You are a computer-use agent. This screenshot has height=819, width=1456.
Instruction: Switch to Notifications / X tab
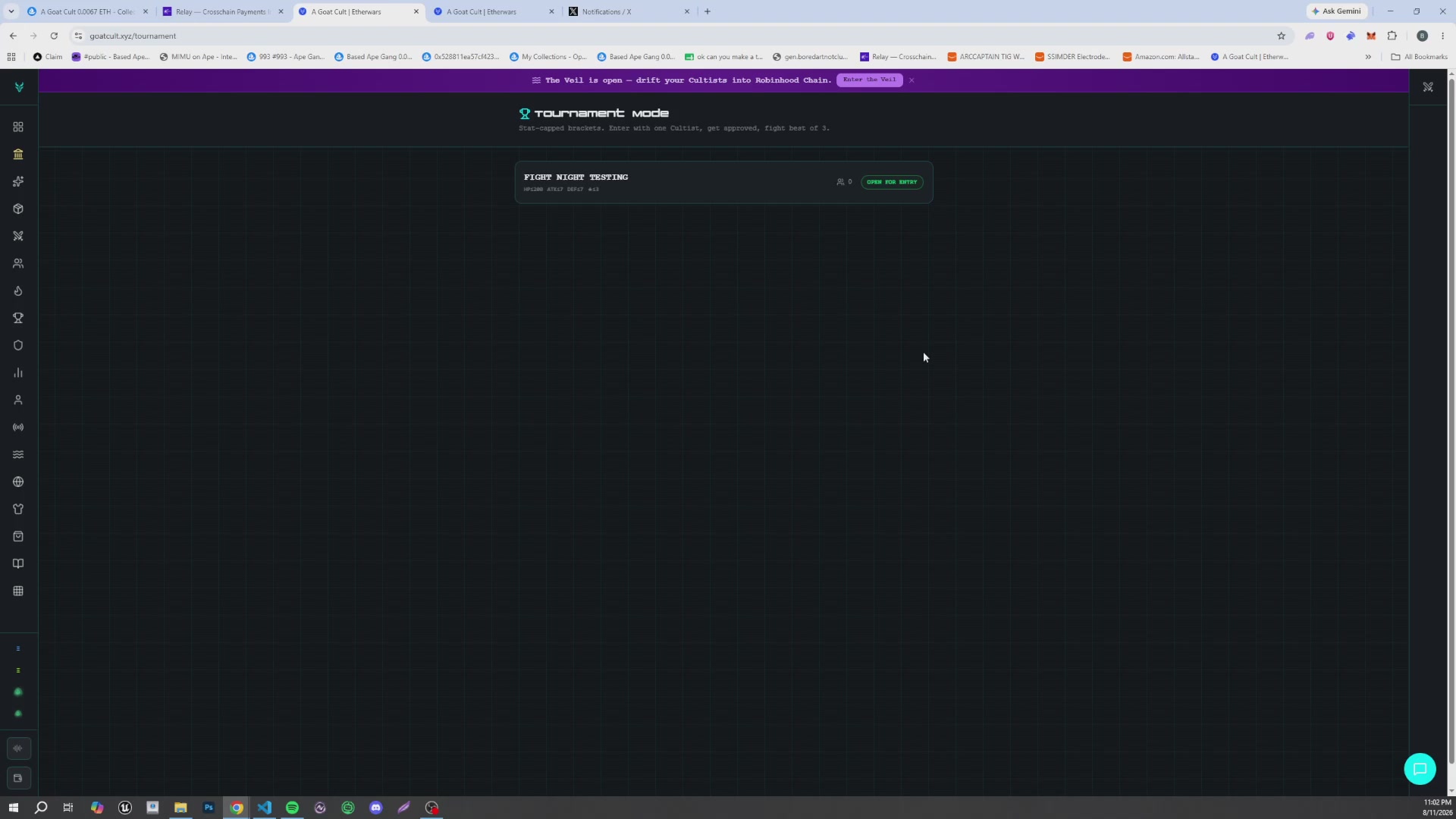click(630, 11)
